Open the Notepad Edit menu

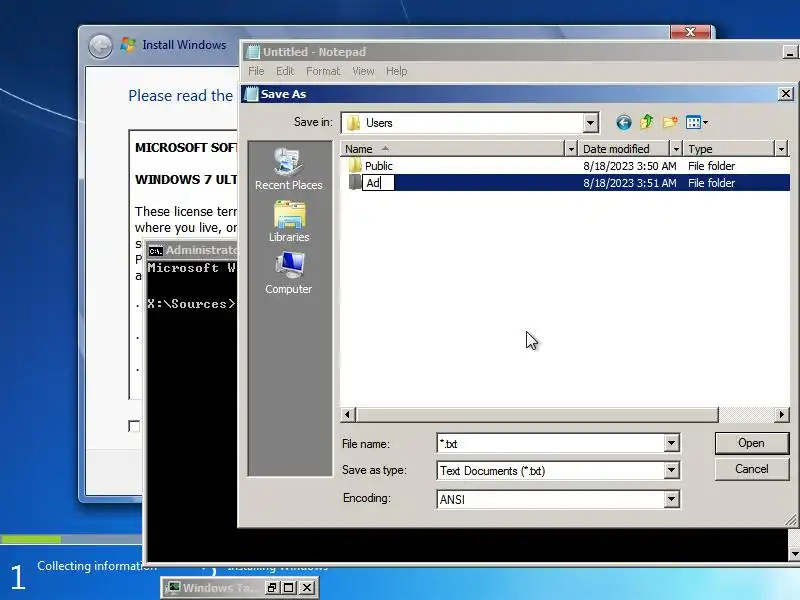[285, 71]
